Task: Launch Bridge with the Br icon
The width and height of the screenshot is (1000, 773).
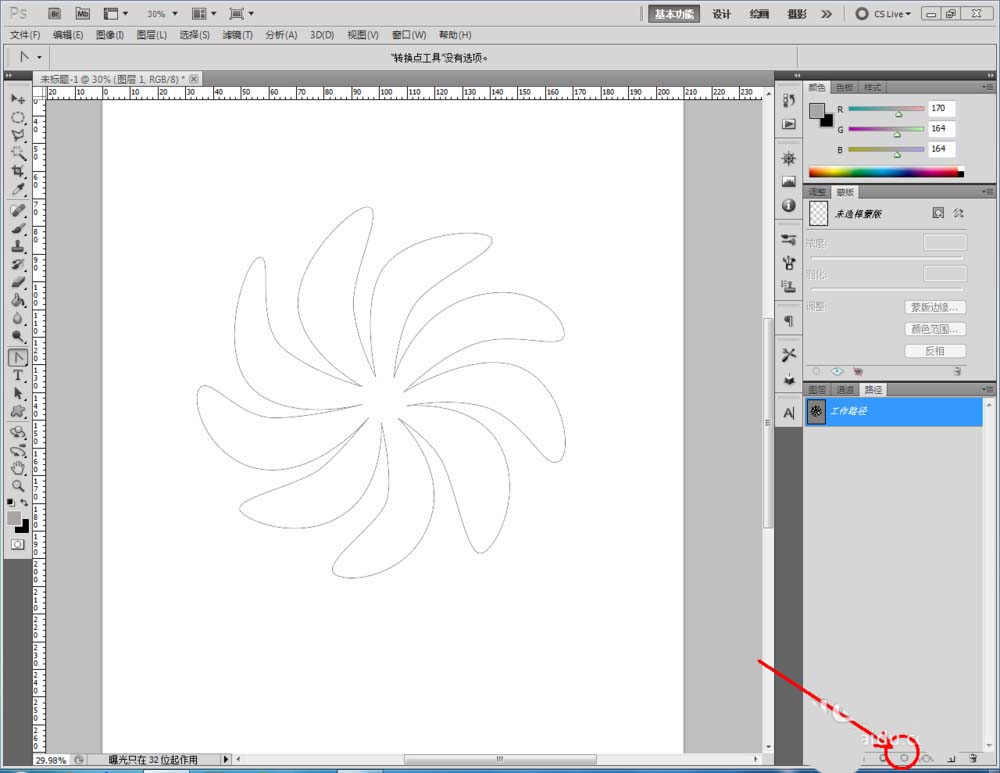Action: click(x=55, y=14)
